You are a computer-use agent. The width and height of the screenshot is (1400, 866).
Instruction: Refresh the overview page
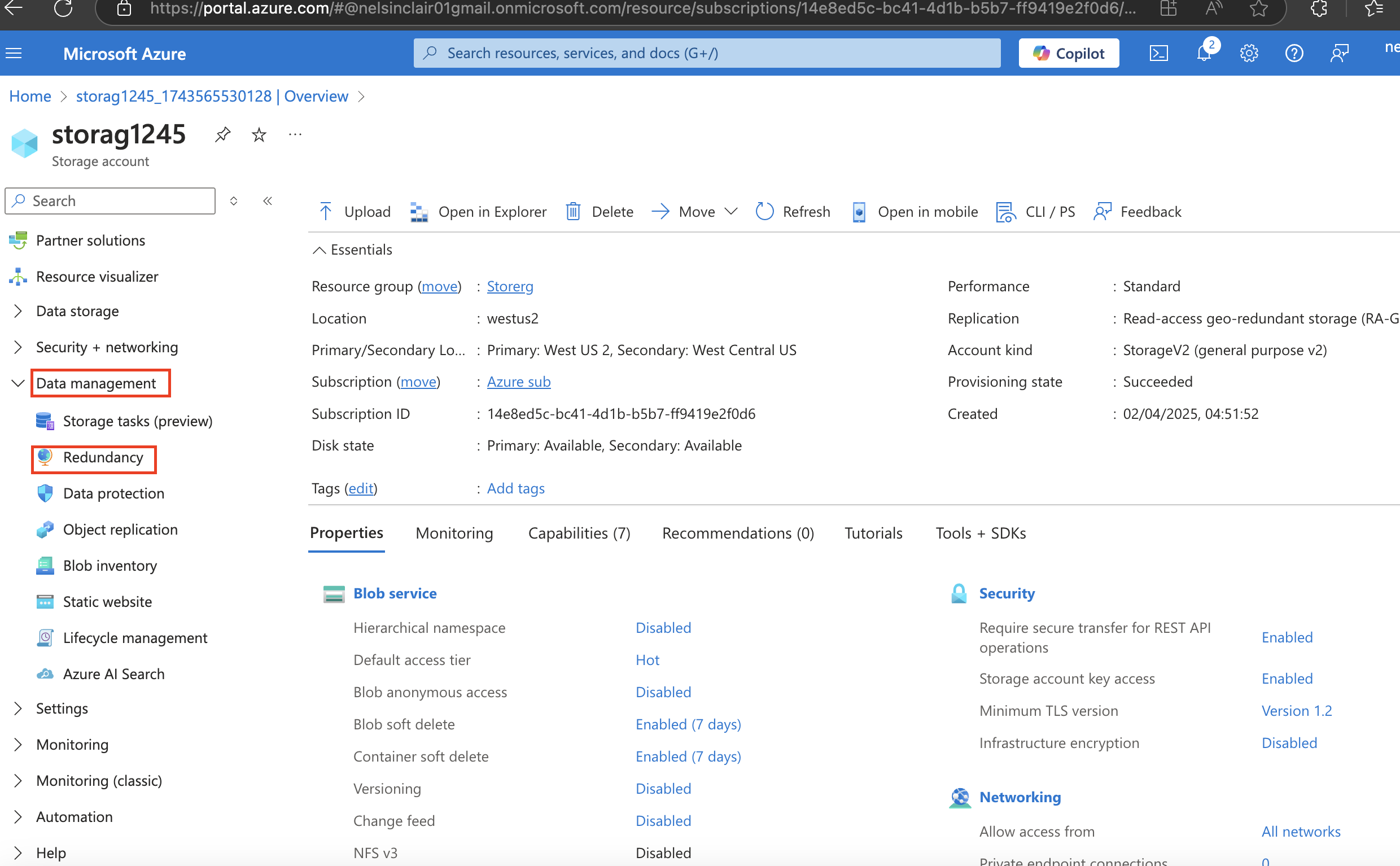click(793, 211)
